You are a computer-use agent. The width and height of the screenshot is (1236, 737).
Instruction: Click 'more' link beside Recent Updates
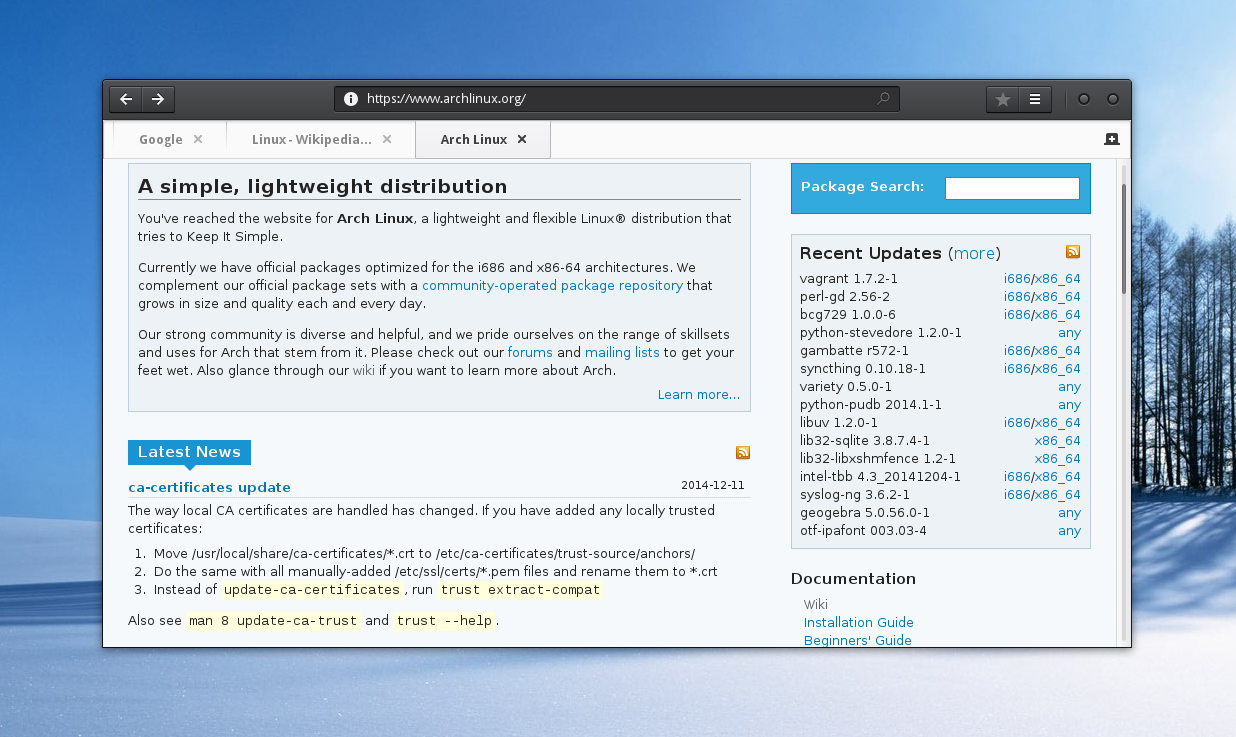(974, 254)
